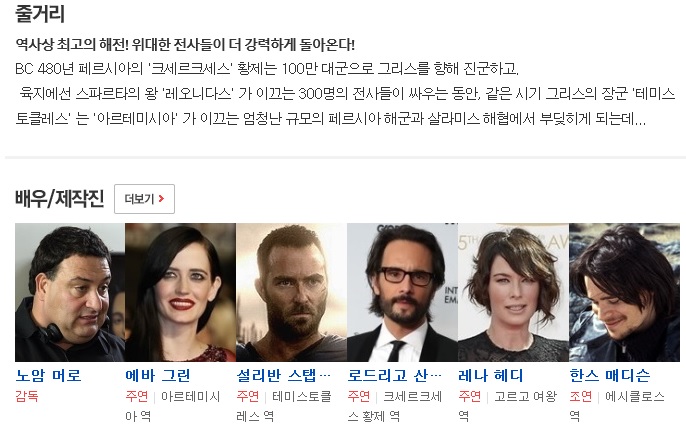This screenshot has height=427, width=686.
Task: Click the 더보기 button beside 배우/제작진
Action: 144,199
